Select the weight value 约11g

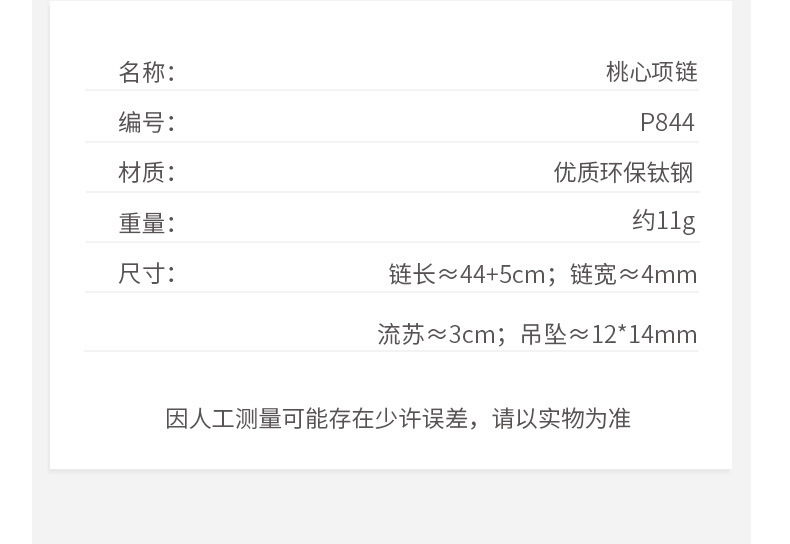(663, 221)
